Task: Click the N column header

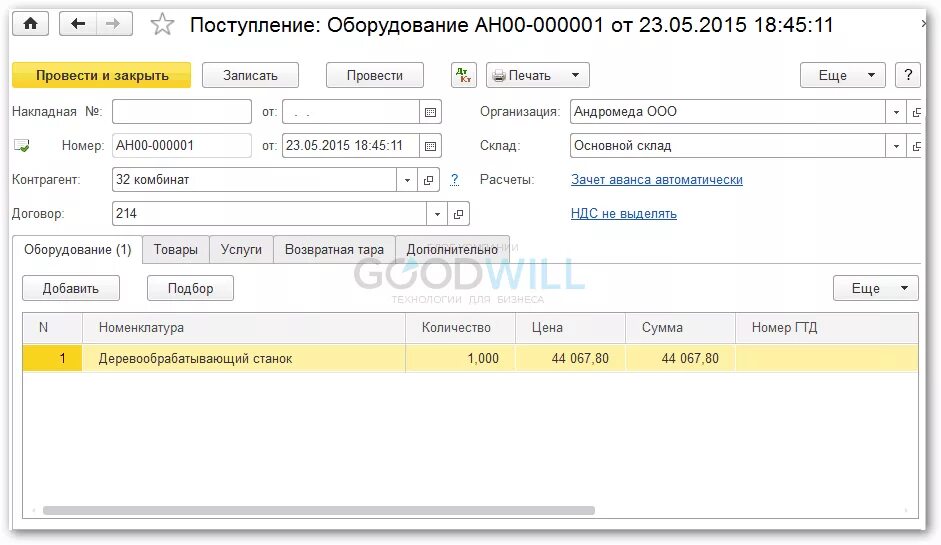Action: coord(52,328)
